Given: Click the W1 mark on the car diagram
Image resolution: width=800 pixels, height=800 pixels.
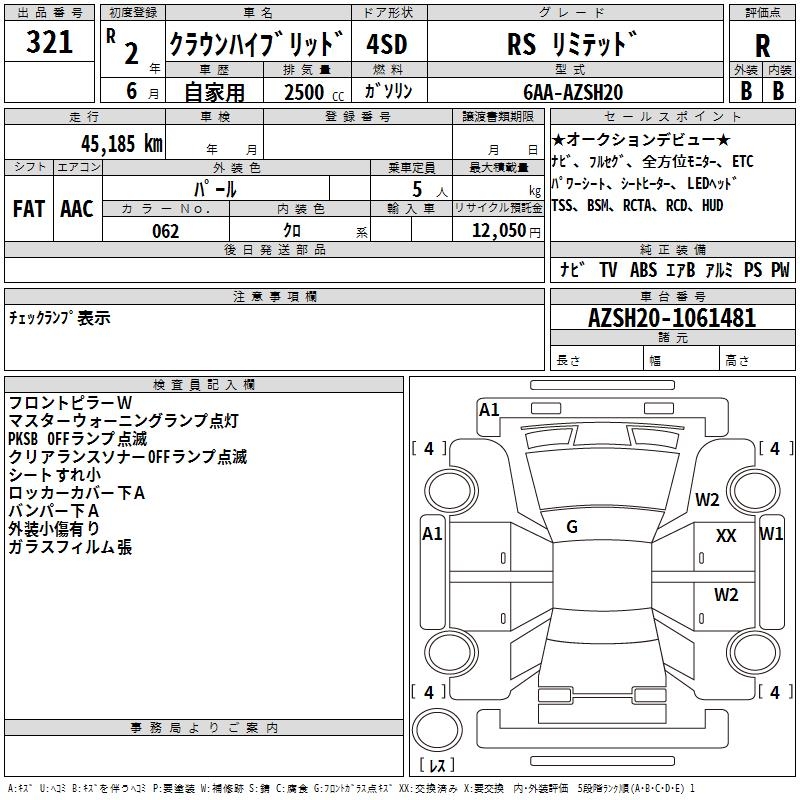Looking at the screenshot, I should coord(771,533).
